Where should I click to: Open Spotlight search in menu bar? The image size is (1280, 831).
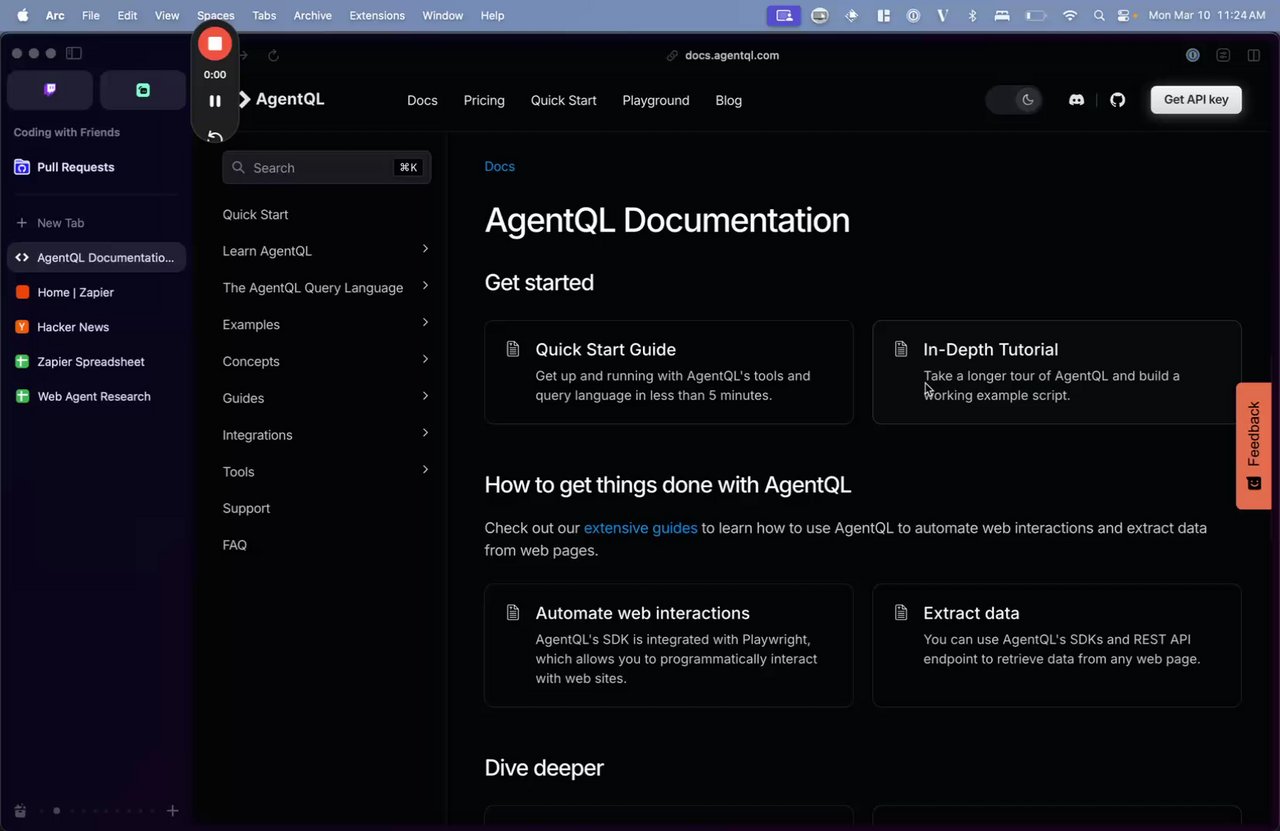(1099, 15)
